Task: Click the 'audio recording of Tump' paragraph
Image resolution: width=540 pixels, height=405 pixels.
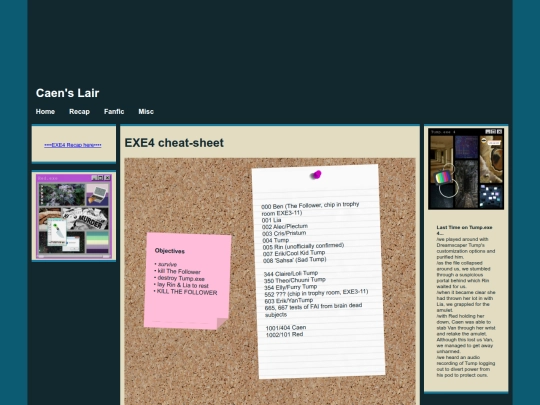Action: tap(466, 366)
